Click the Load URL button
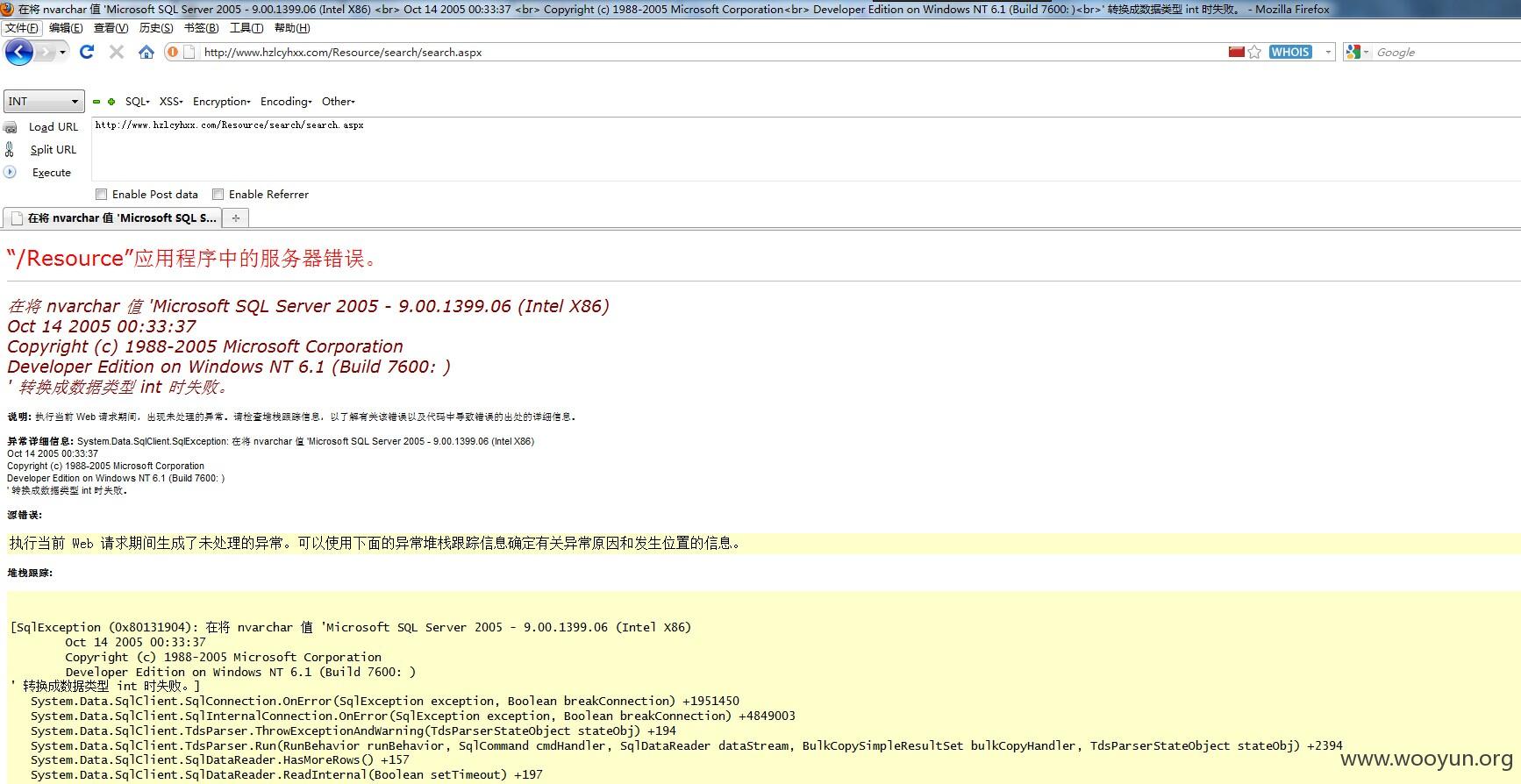 click(54, 127)
